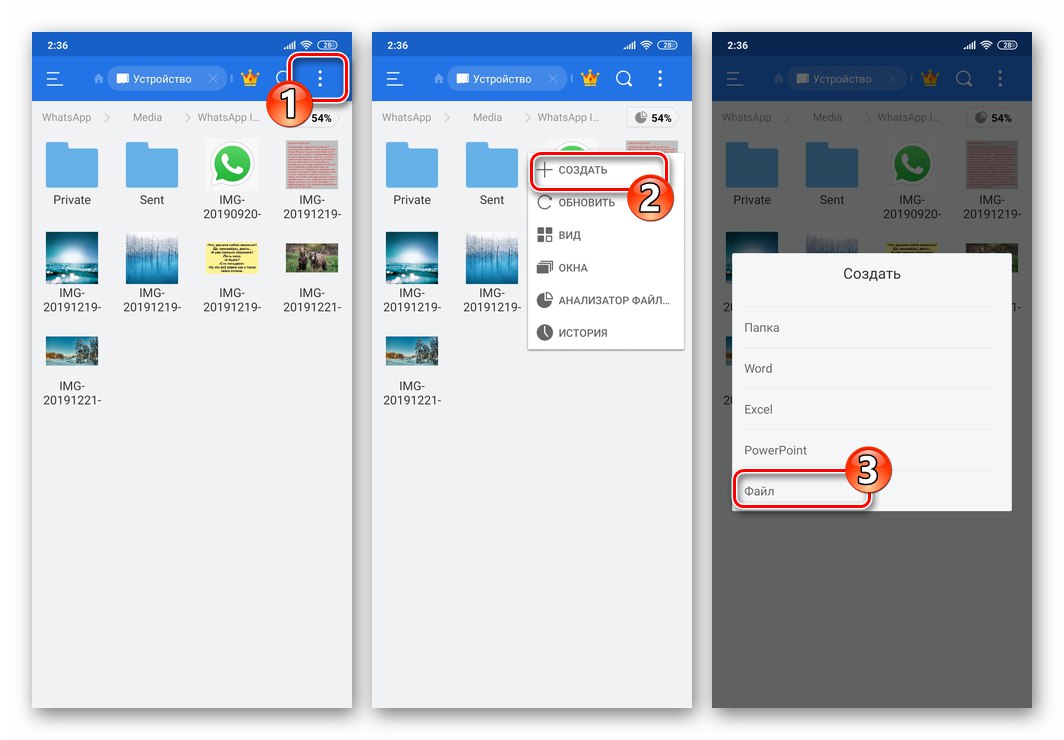Tap the home icon on the overflow menu screen
Viewport: 1064px width, 740px height.
pos(438,79)
